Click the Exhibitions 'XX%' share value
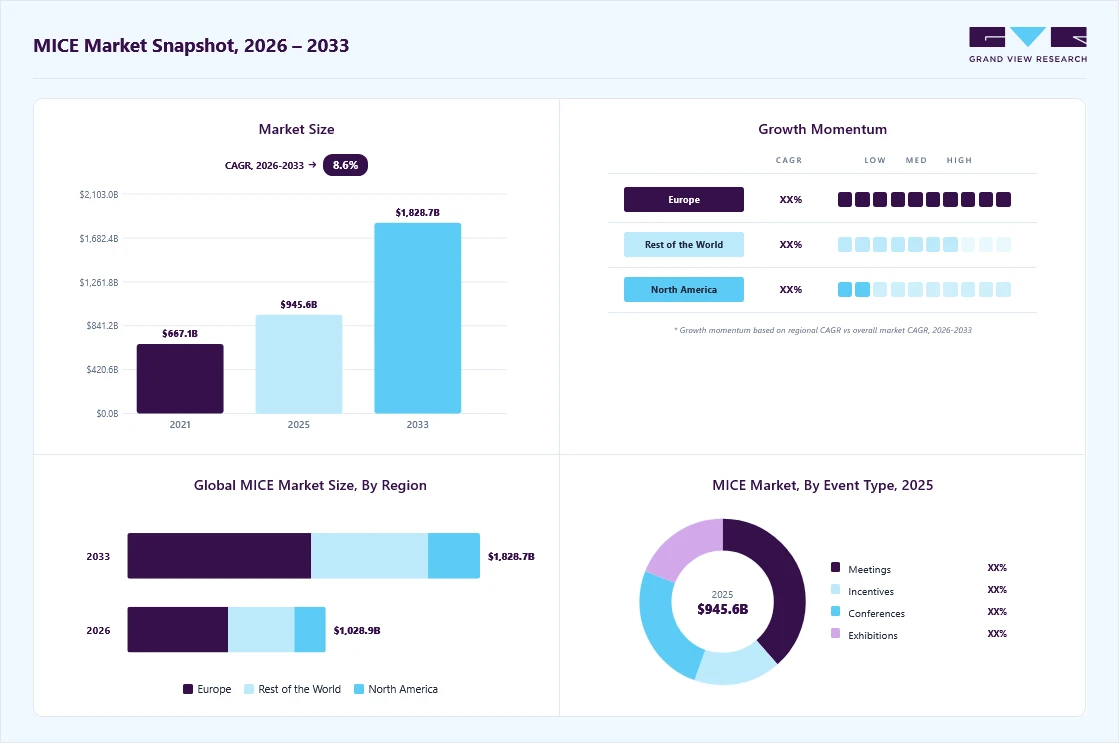 (997, 634)
